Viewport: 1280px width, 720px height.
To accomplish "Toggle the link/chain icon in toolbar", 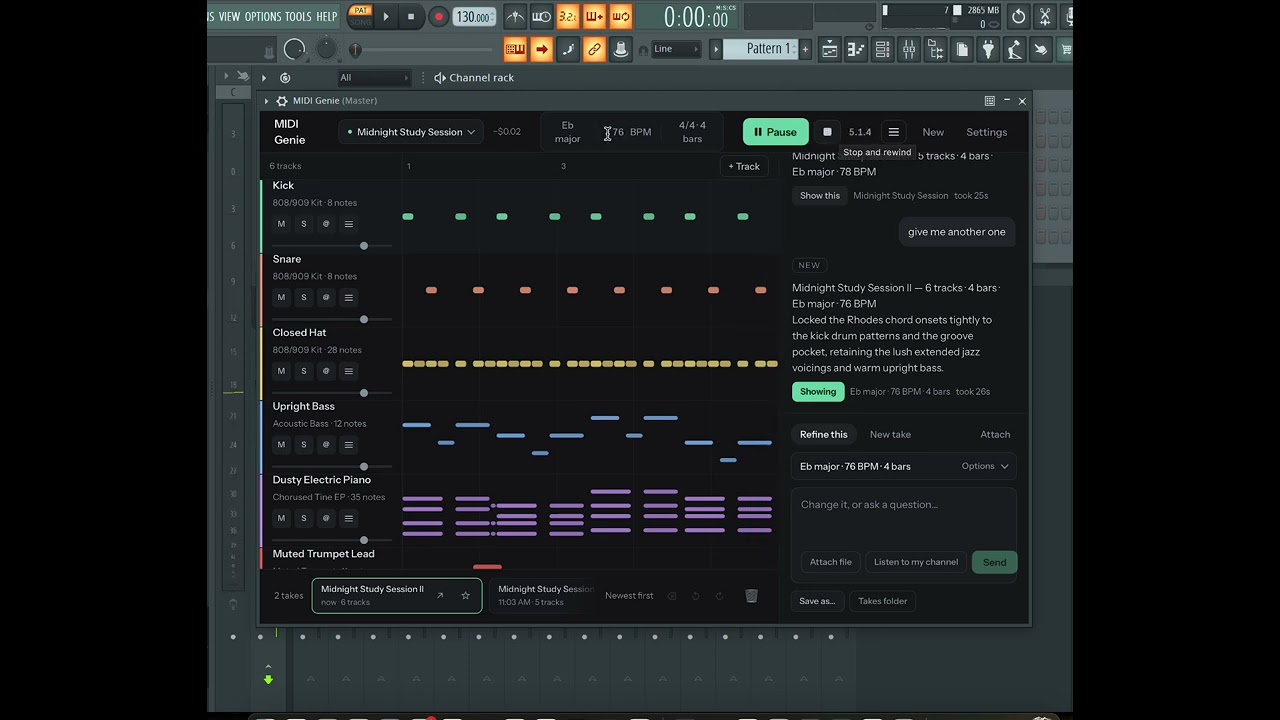I will (594, 49).
